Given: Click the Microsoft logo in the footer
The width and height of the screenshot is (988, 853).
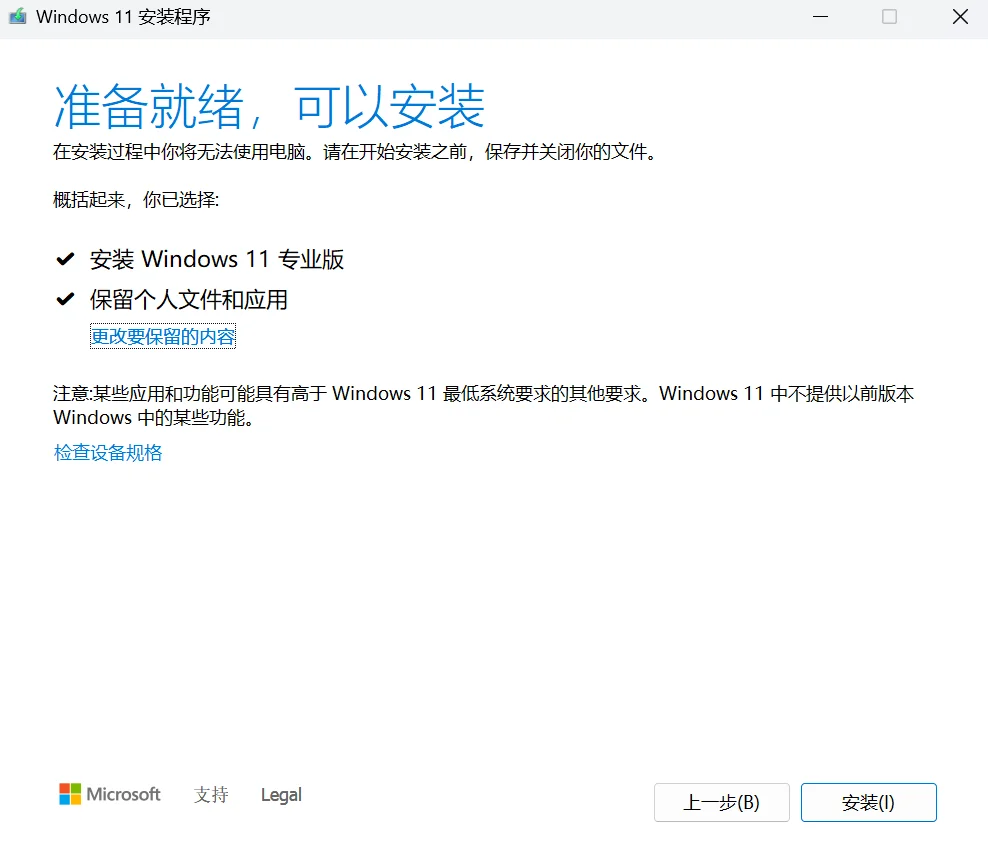Looking at the screenshot, I should pos(109,794).
